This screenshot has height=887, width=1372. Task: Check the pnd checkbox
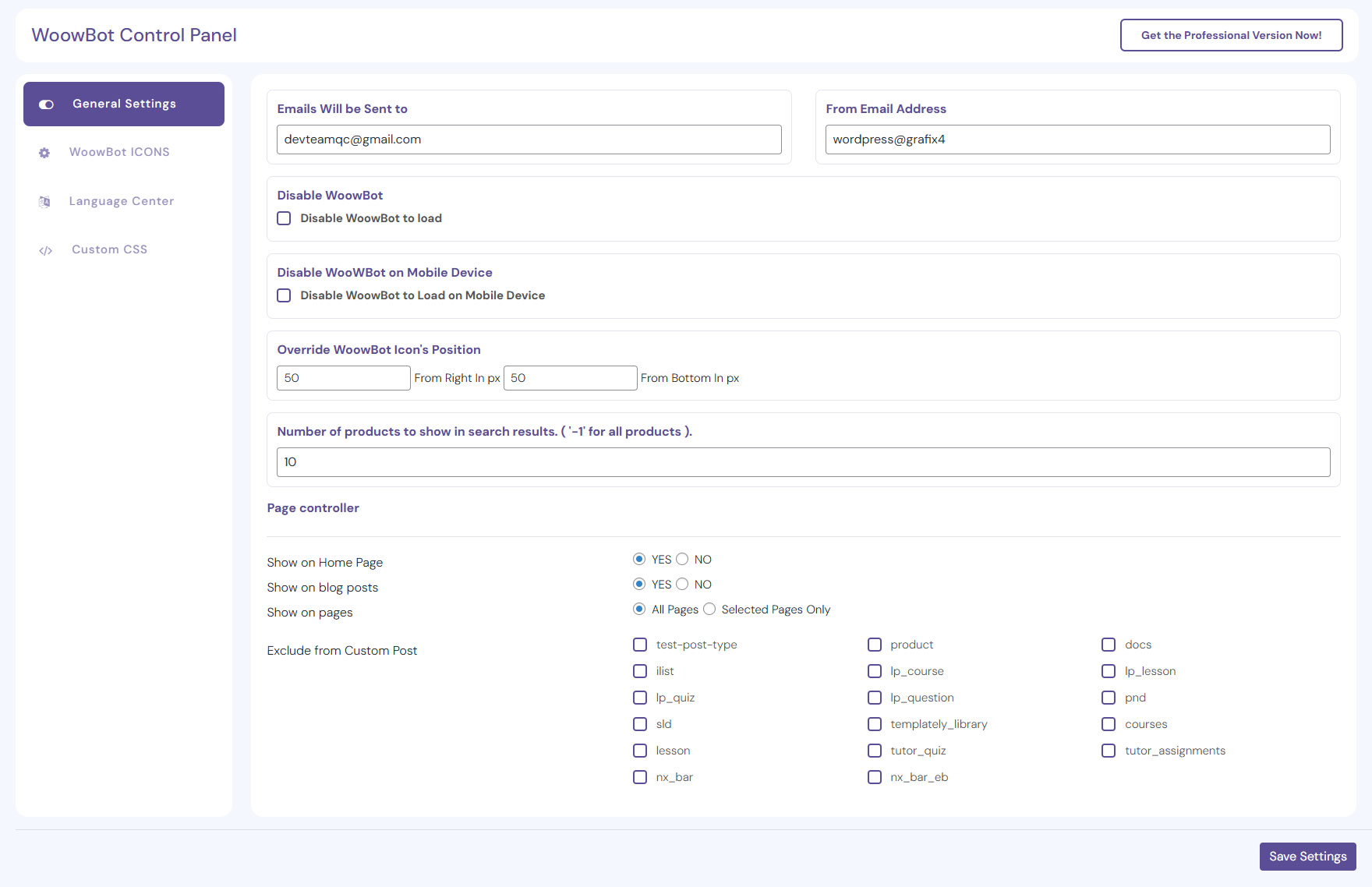[1109, 698]
